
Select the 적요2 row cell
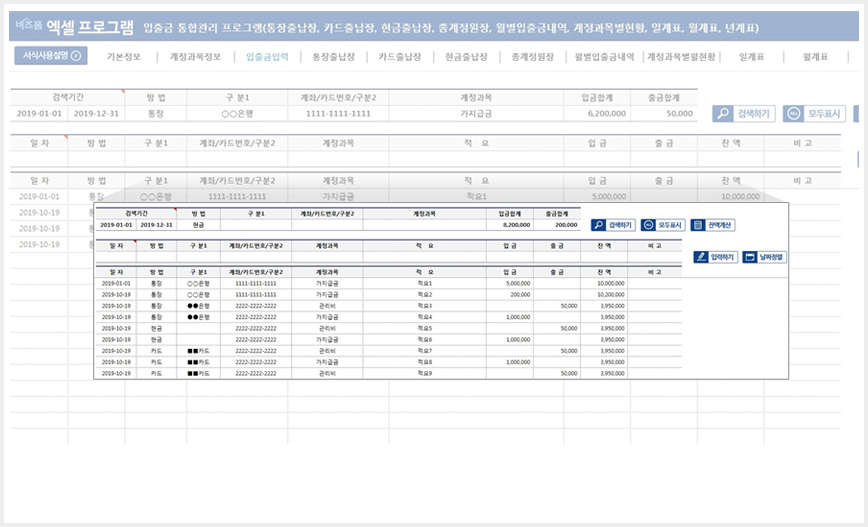pyautogui.click(x=425, y=295)
